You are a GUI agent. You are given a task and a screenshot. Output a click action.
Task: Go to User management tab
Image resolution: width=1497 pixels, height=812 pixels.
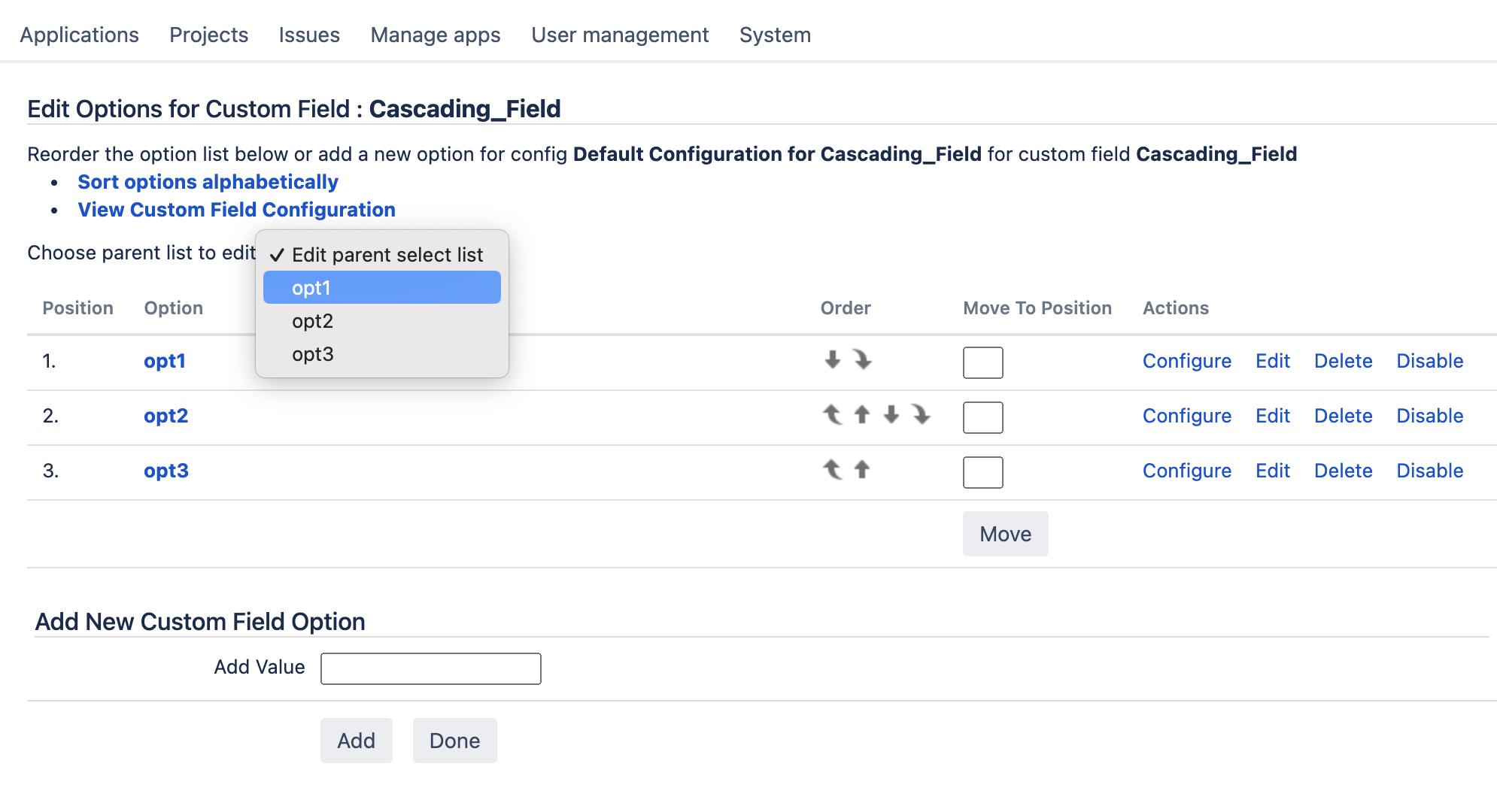[620, 35]
